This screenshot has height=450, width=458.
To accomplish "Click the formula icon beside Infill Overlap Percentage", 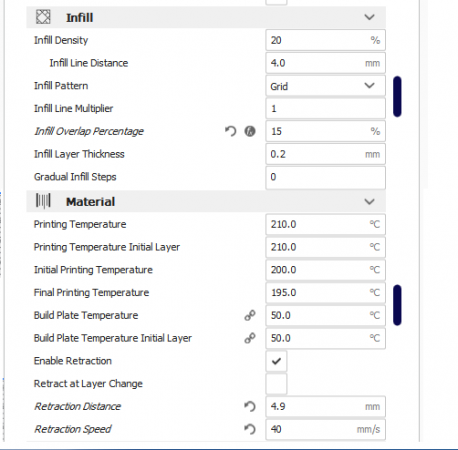I will [x=250, y=131].
